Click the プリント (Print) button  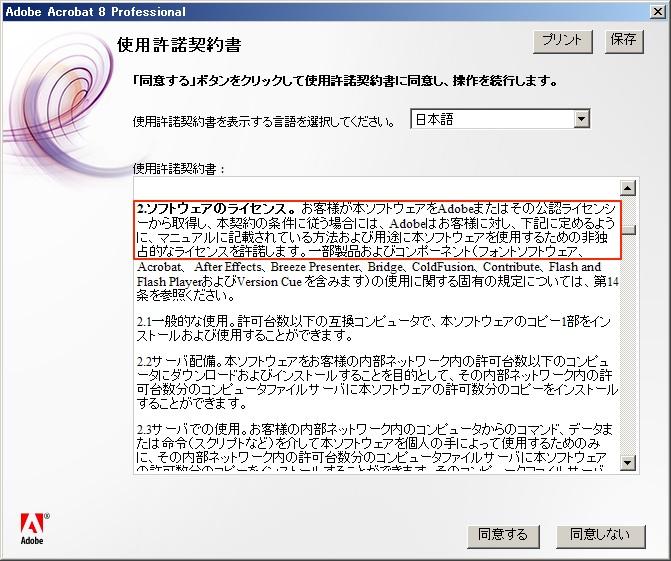(x=563, y=42)
